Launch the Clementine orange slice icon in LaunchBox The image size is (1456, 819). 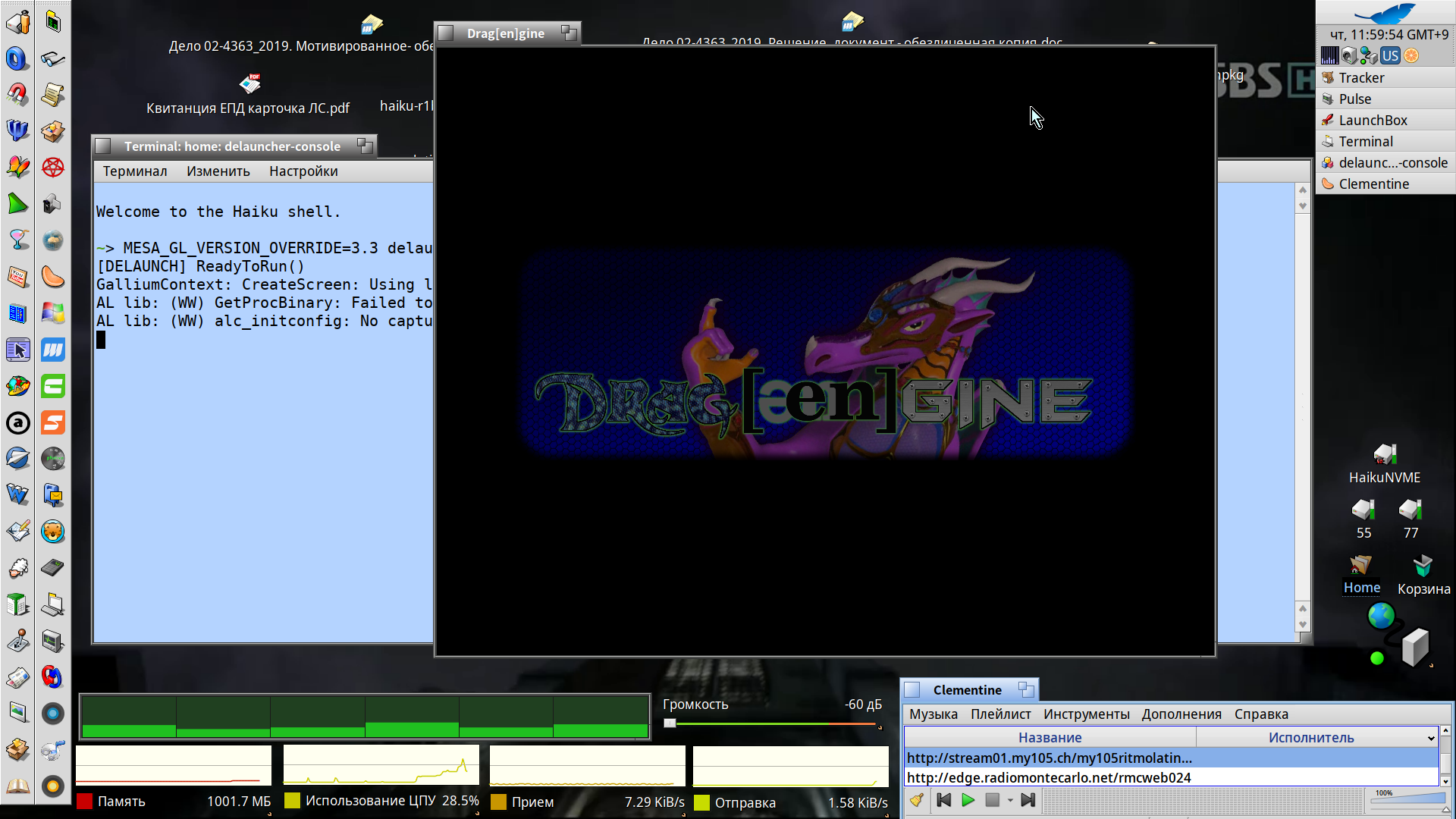(53, 277)
